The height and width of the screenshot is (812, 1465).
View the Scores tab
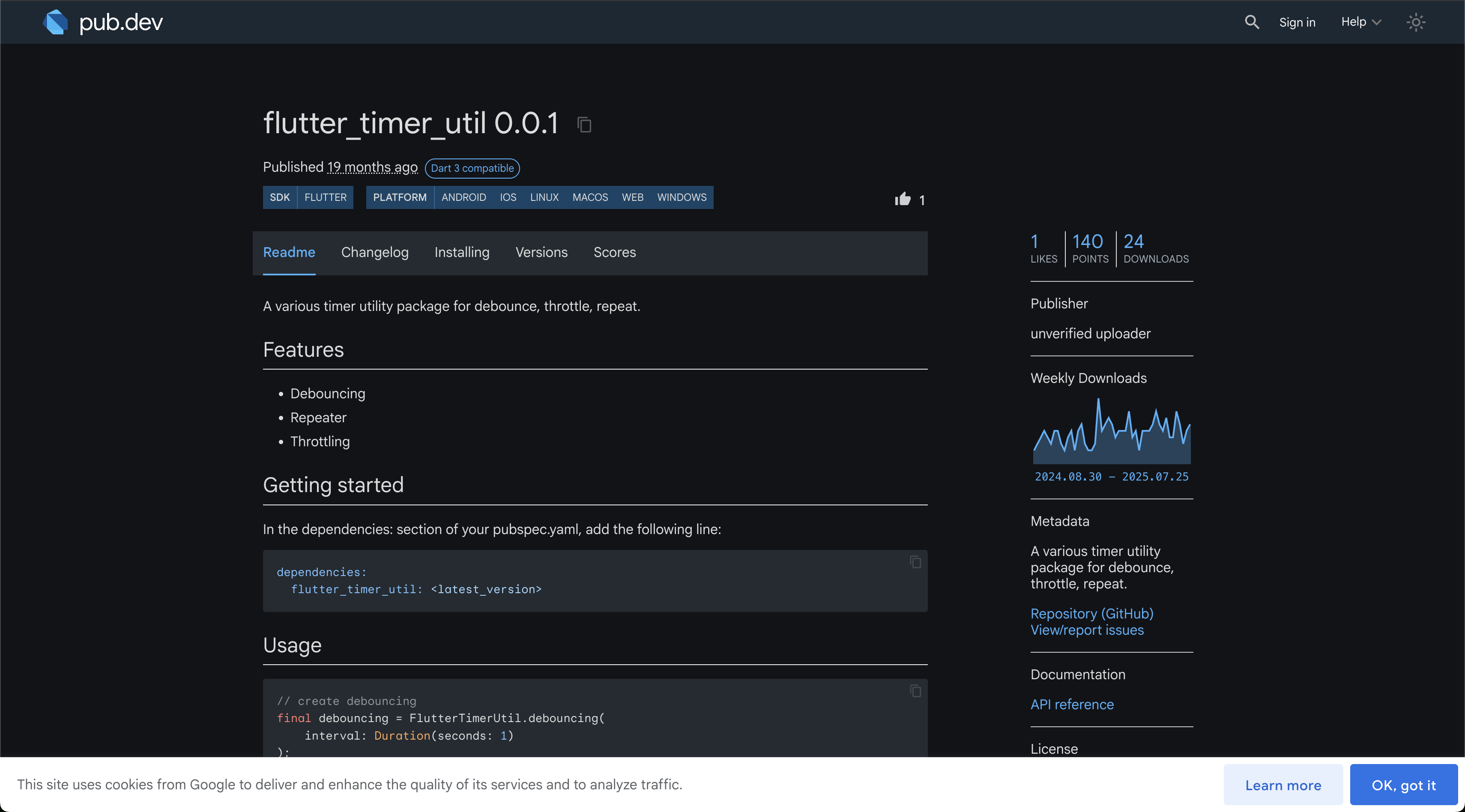click(x=614, y=253)
